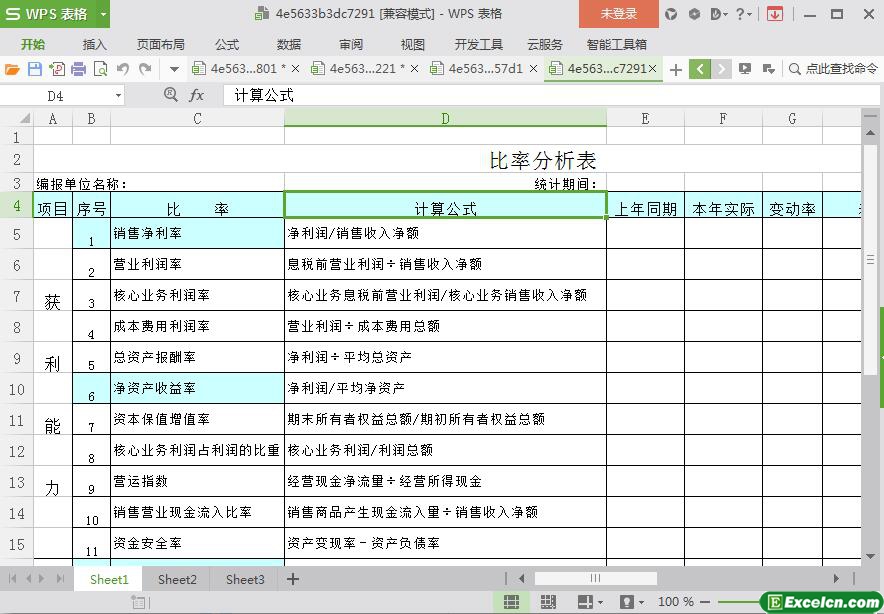Click the insert function fx icon
Image resolution: width=884 pixels, height=614 pixels.
click(196, 95)
